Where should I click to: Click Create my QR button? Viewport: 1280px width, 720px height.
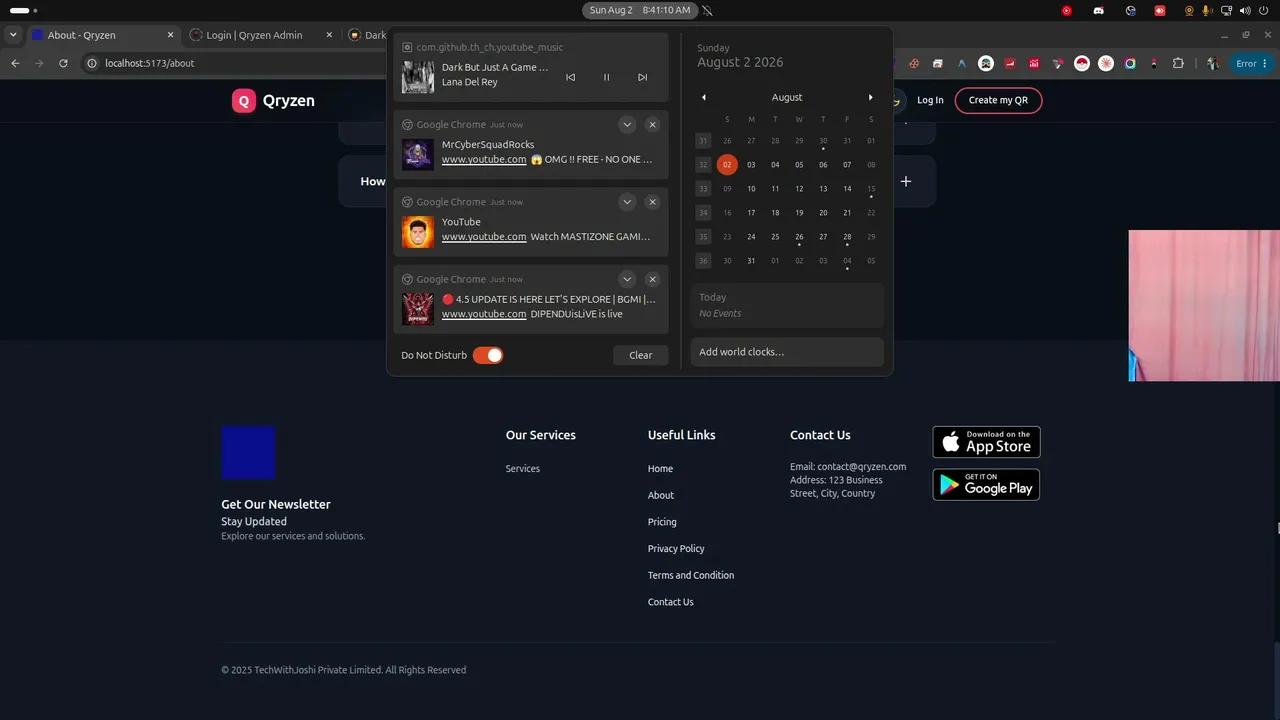998,100
